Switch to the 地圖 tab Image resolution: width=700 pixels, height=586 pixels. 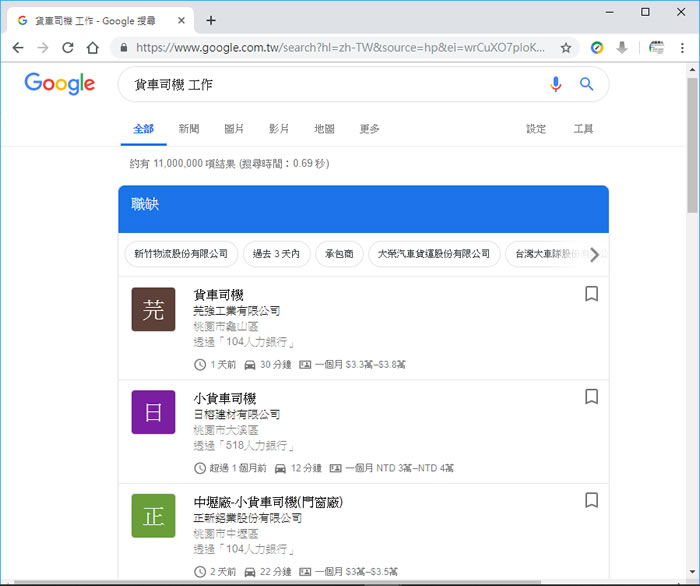(x=324, y=129)
